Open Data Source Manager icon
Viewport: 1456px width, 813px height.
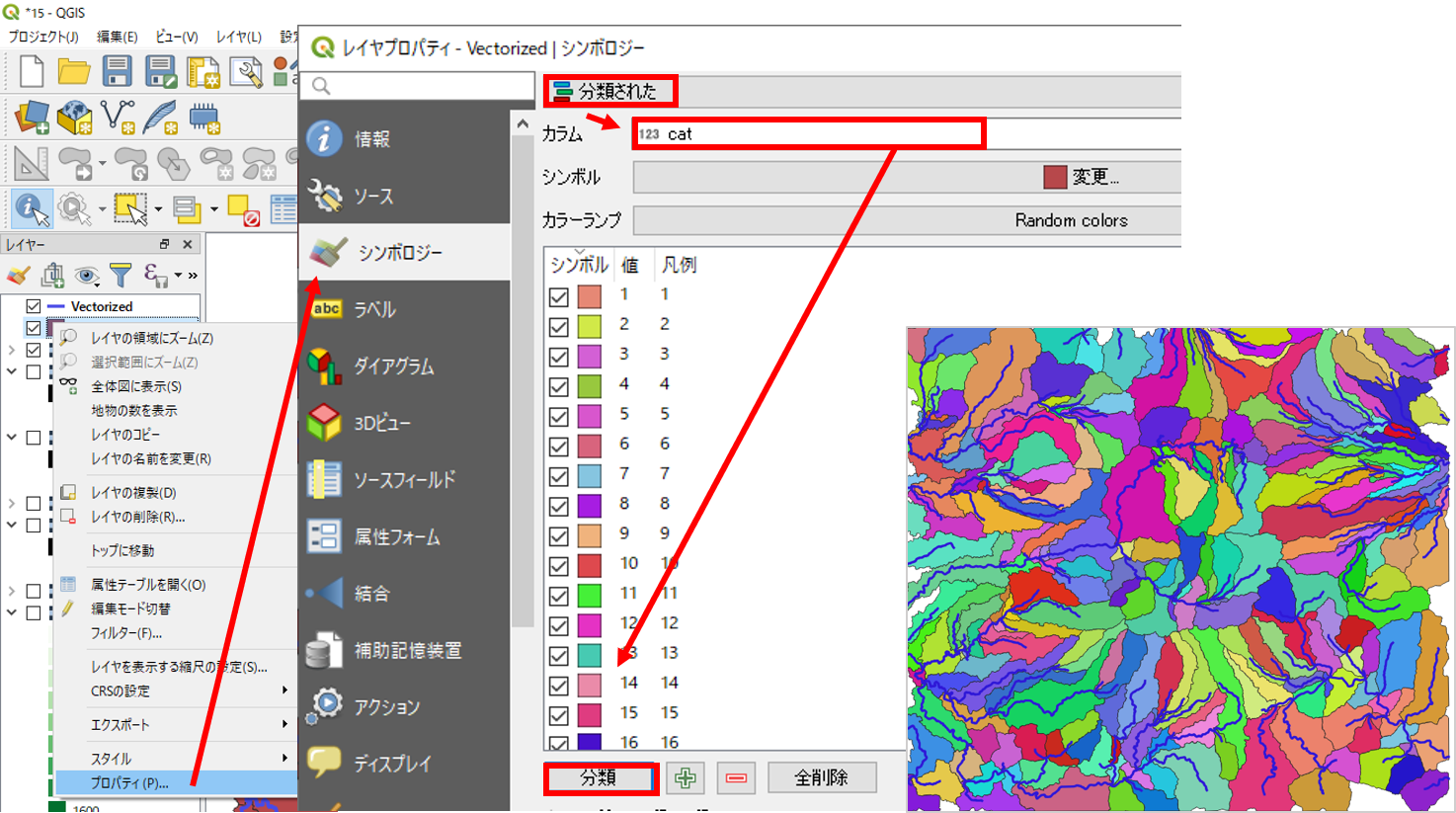33,118
